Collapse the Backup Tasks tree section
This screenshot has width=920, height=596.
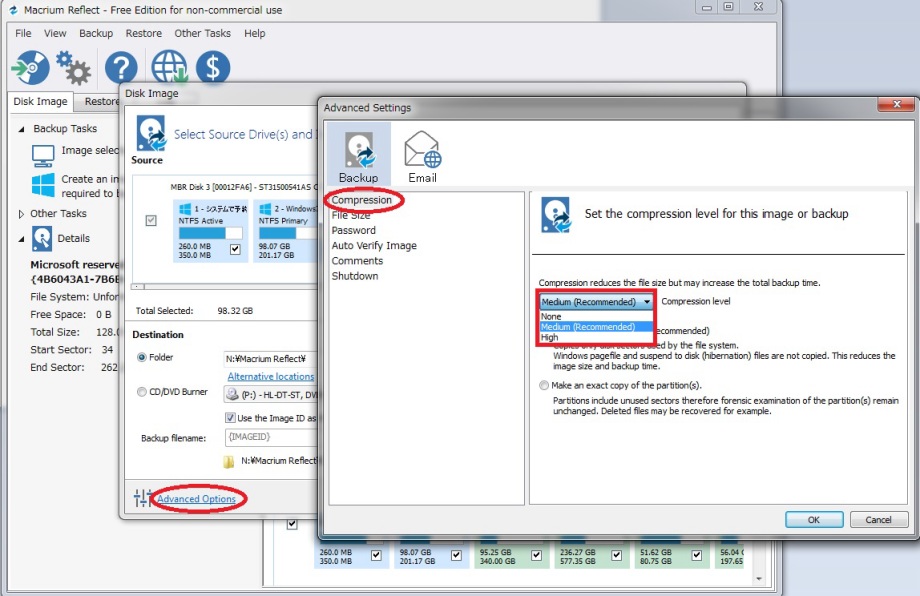22,129
